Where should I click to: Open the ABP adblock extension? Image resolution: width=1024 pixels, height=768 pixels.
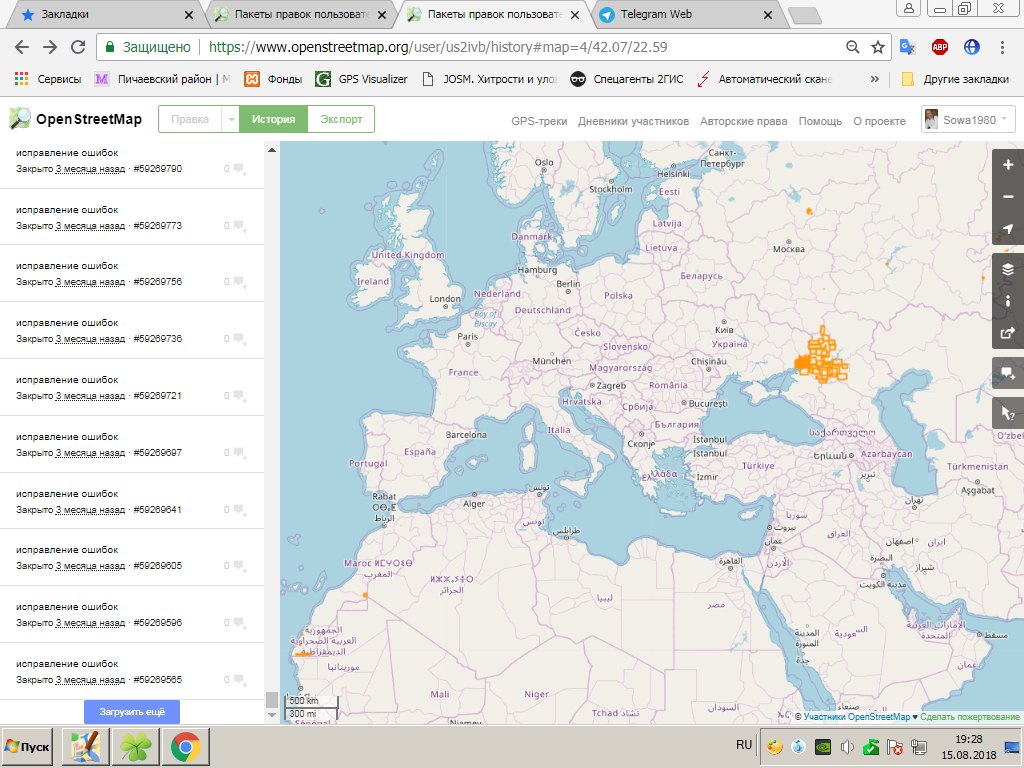(940, 47)
